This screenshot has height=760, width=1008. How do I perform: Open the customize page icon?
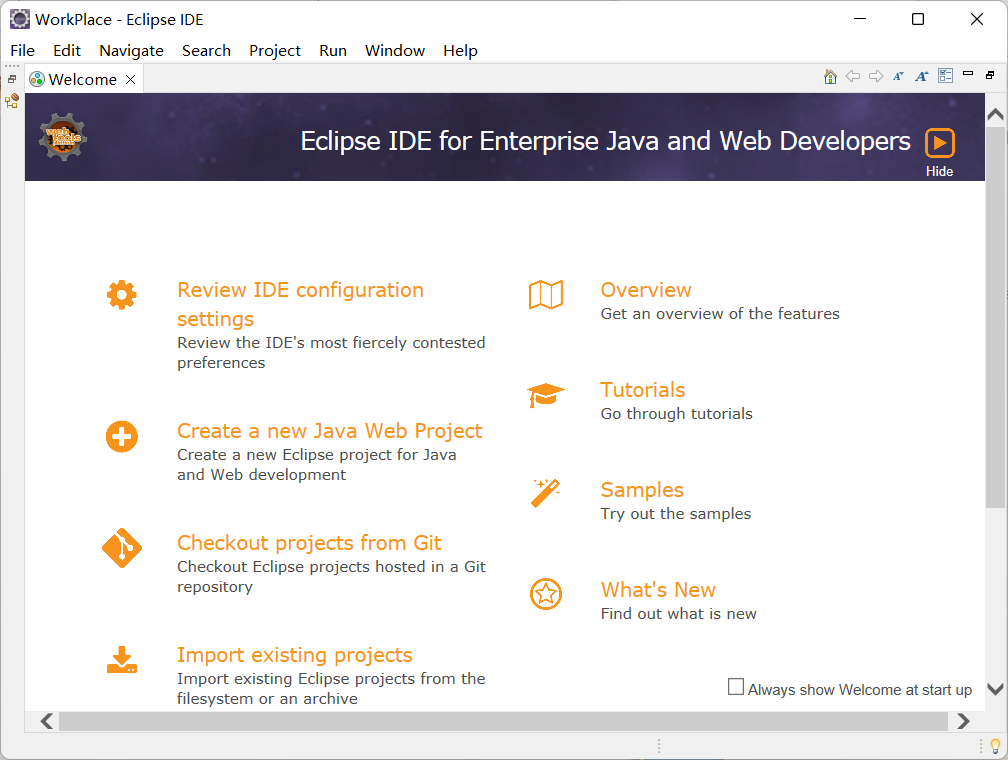(x=945, y=76)
